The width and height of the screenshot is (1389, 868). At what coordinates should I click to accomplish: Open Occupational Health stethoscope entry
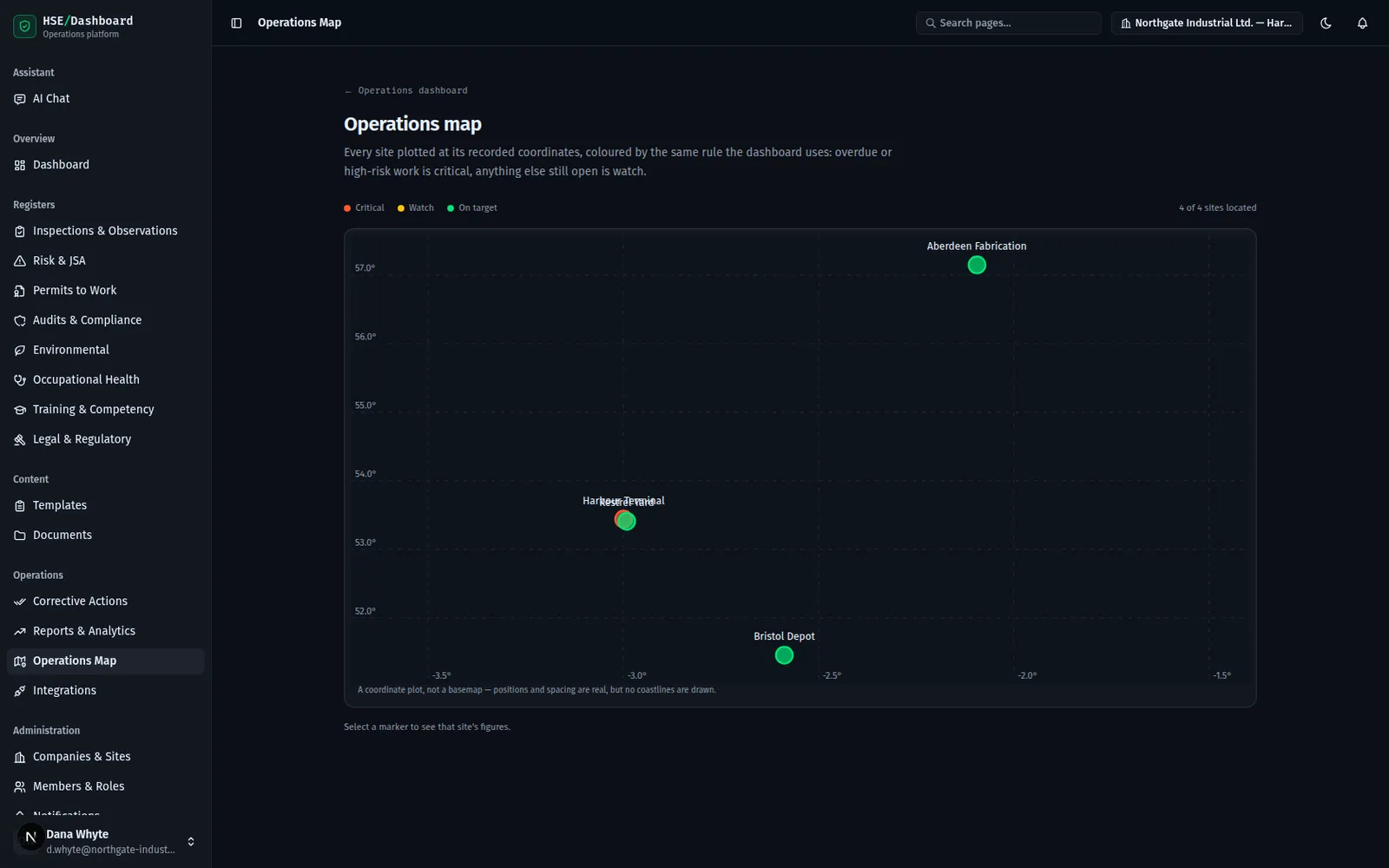105,379
